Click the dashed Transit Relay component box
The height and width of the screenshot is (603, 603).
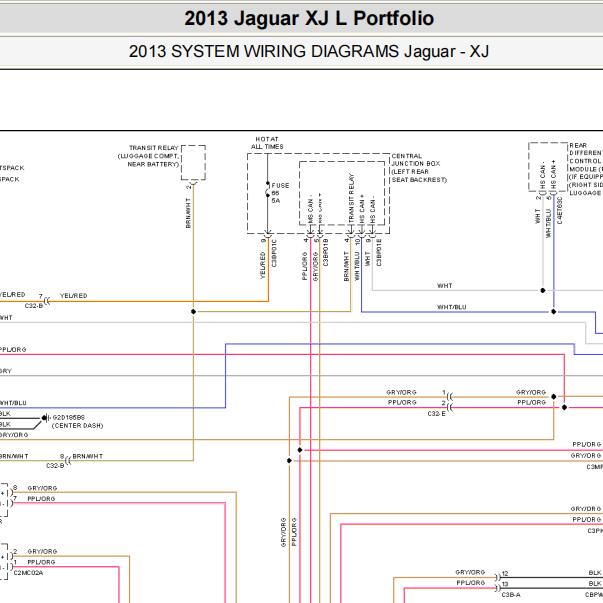point(193,162)
